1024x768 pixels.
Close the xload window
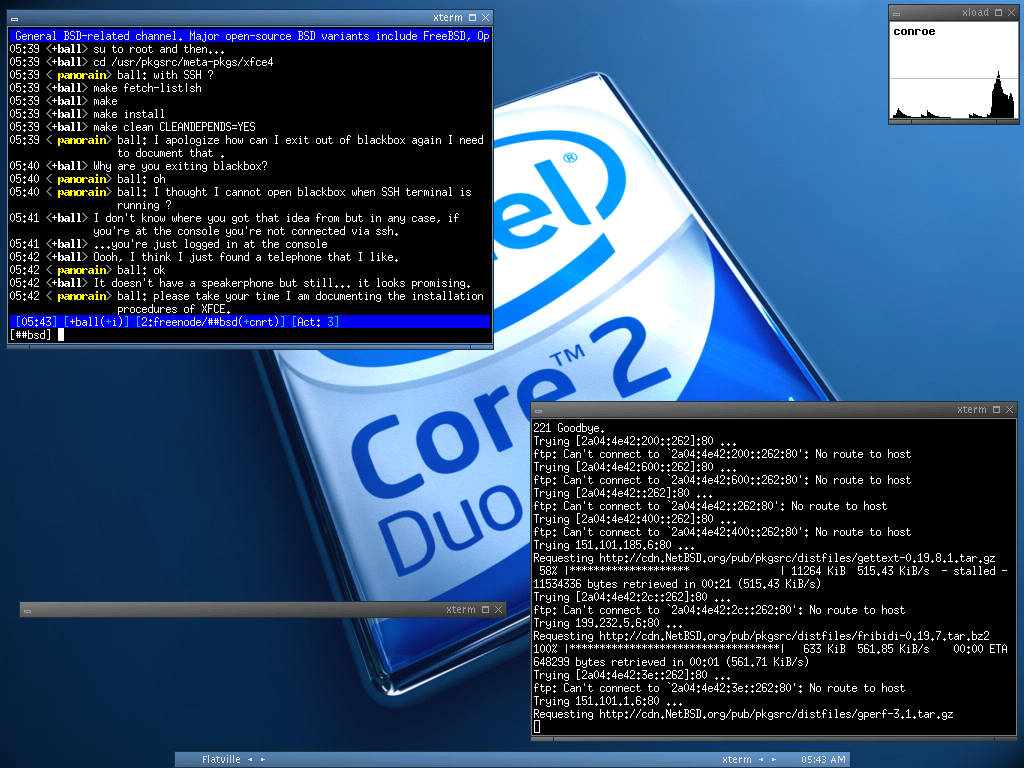tap(1011, 12)
